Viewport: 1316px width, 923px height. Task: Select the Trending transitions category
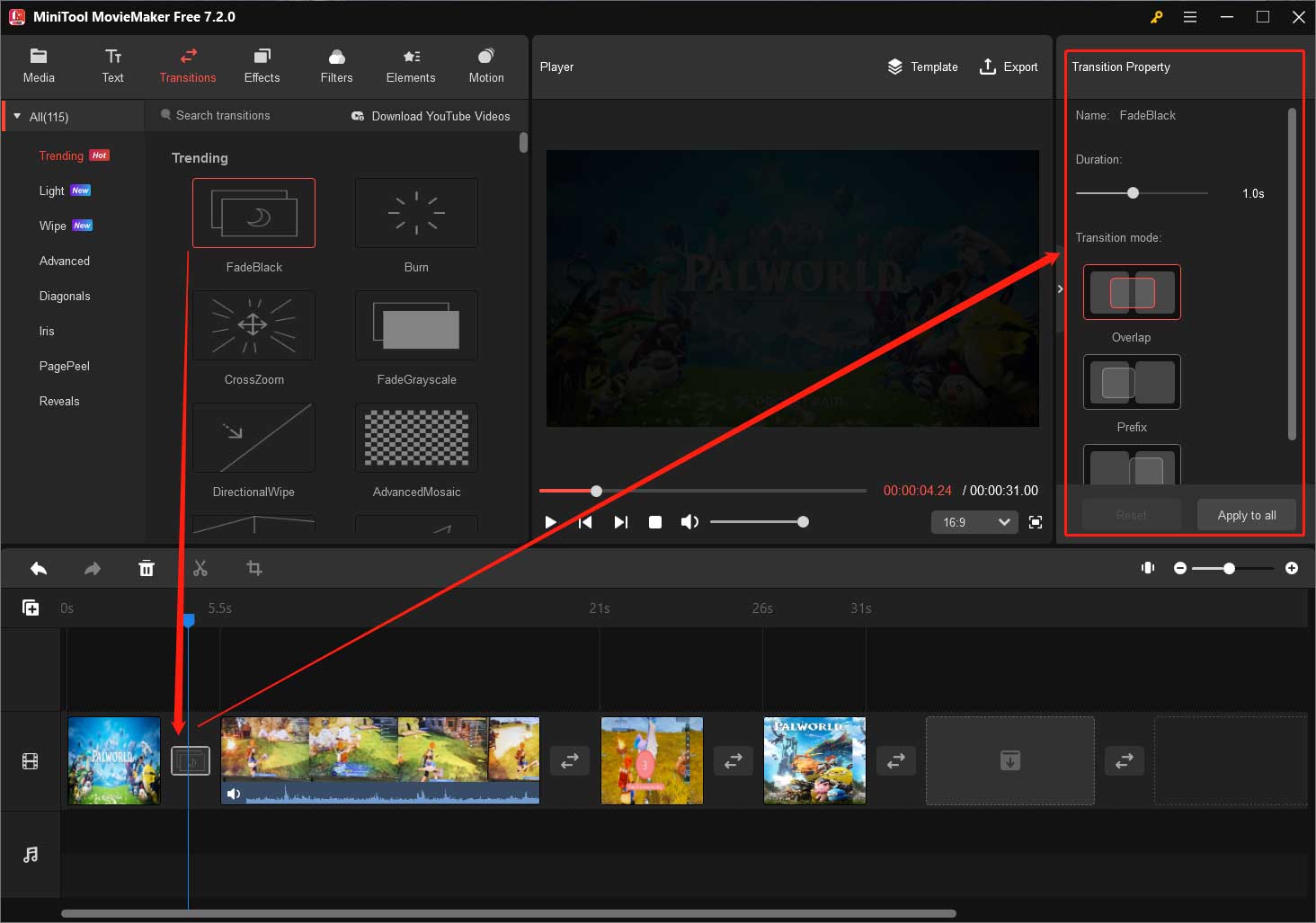(61, 155)
